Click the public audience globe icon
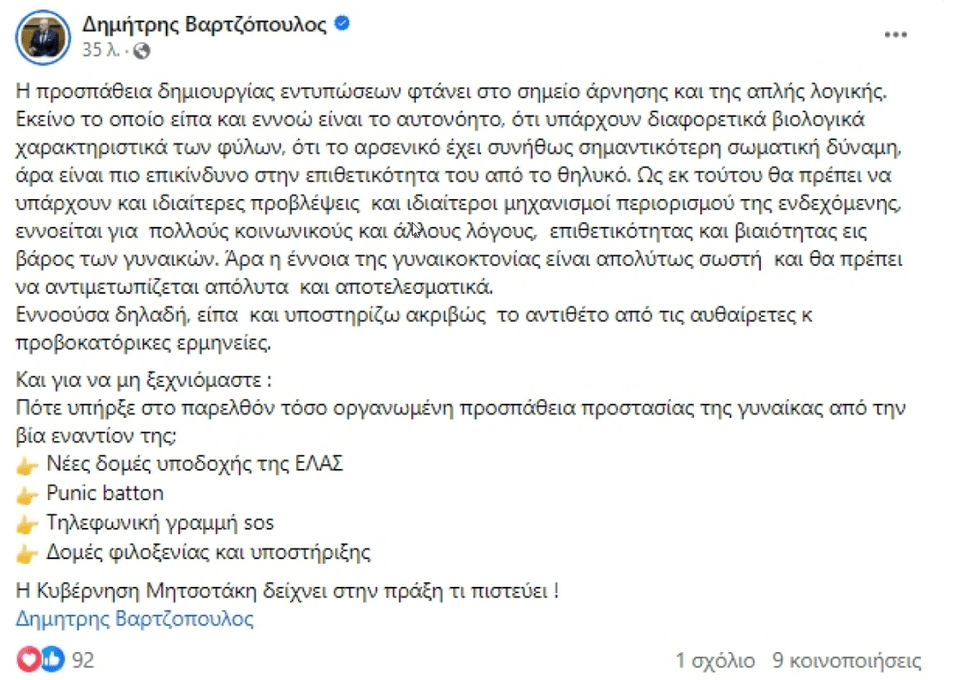Image resolution: width=960 pixels, height=680 pixels. point(141,50)
